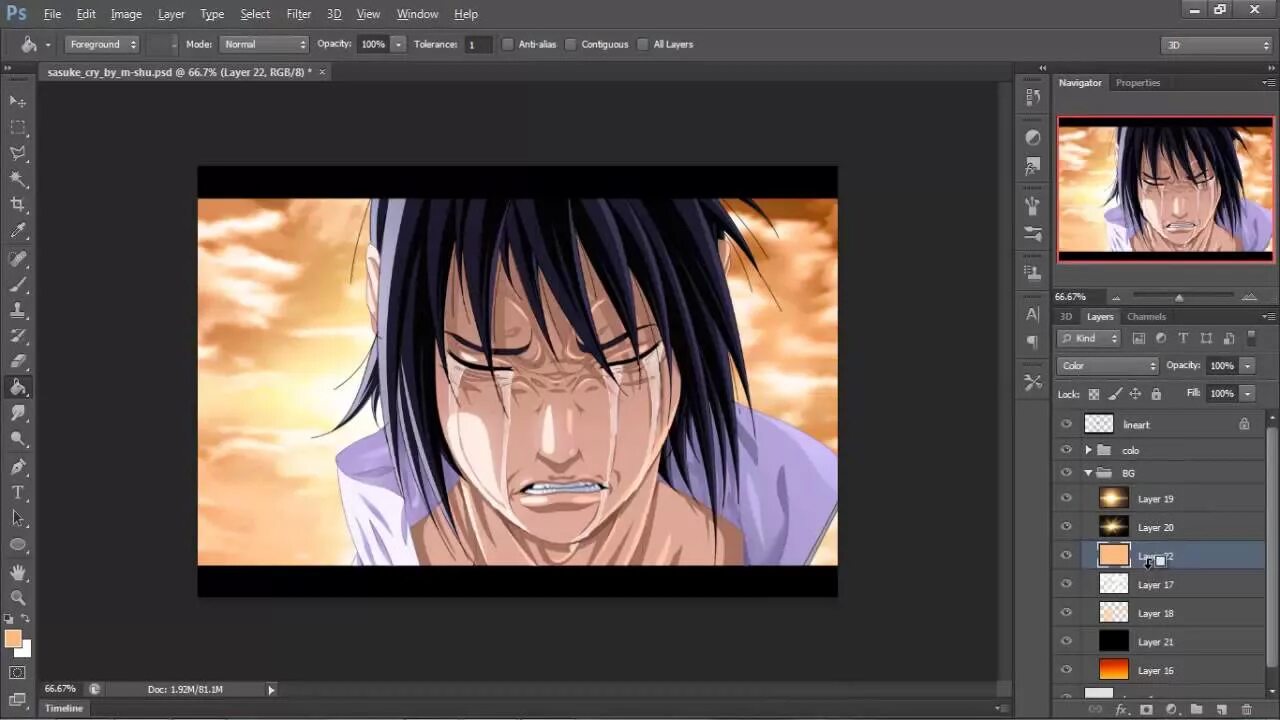Lock all attributes padlock icon
This screenshot has height=720, width=1280.
tap(1156, 394)
